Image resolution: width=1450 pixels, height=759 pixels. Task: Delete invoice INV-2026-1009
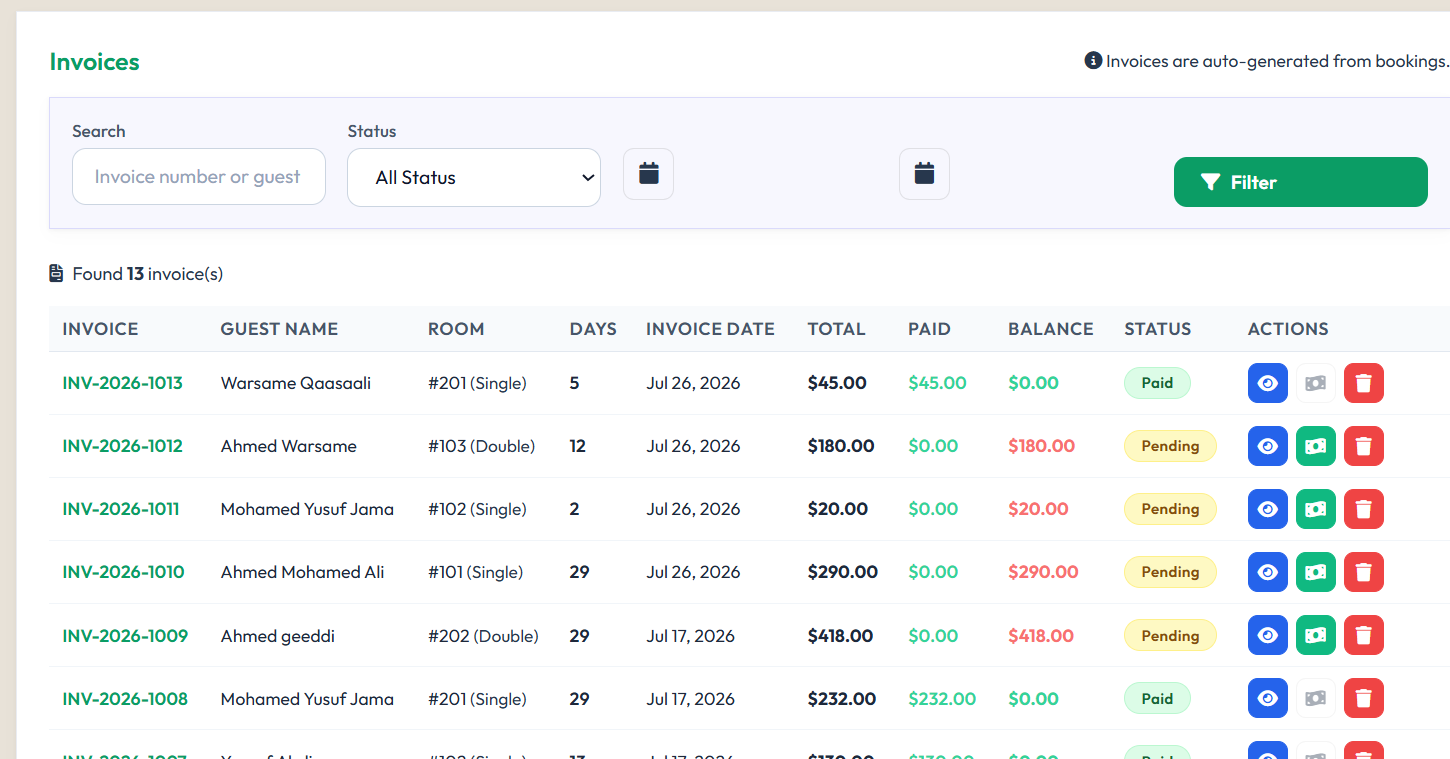click(x=1364, y=635)
